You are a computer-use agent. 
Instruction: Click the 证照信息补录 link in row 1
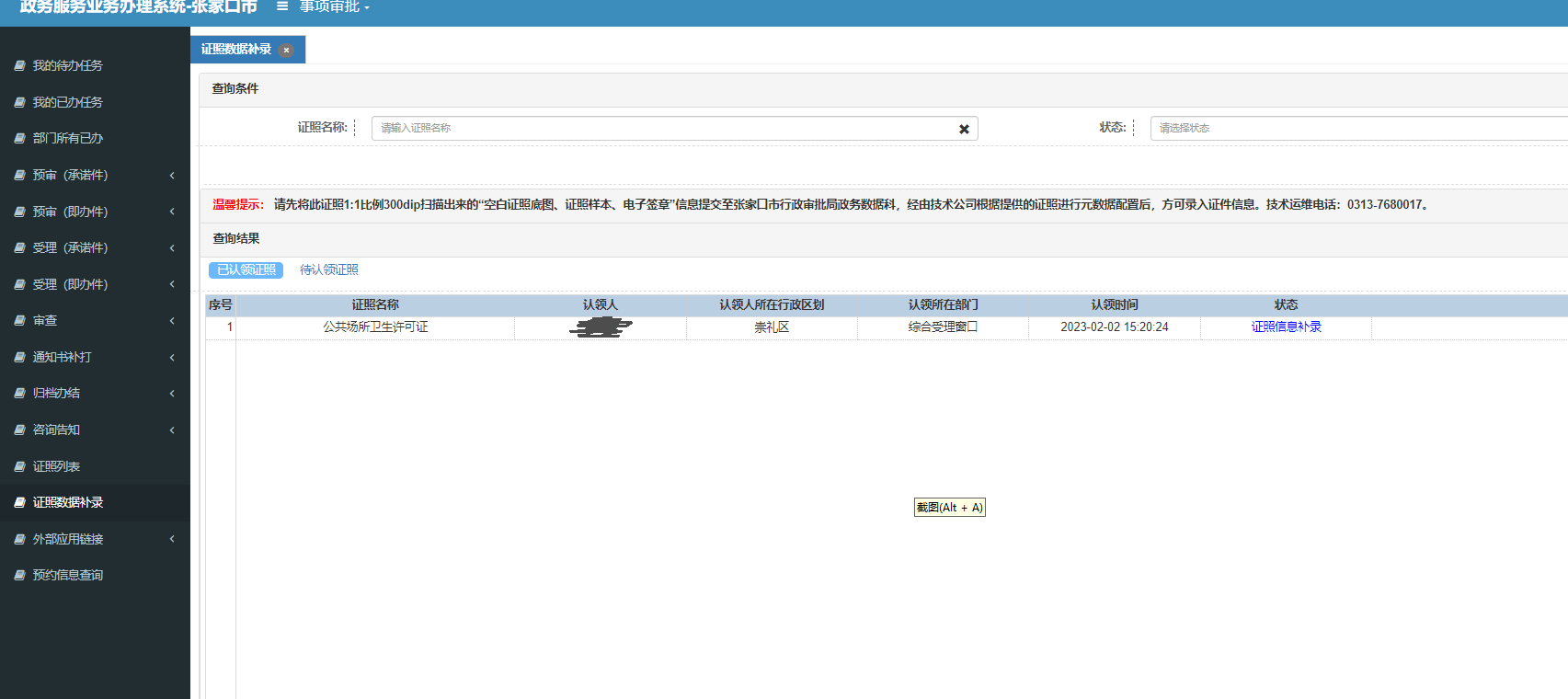point(1286,327)
